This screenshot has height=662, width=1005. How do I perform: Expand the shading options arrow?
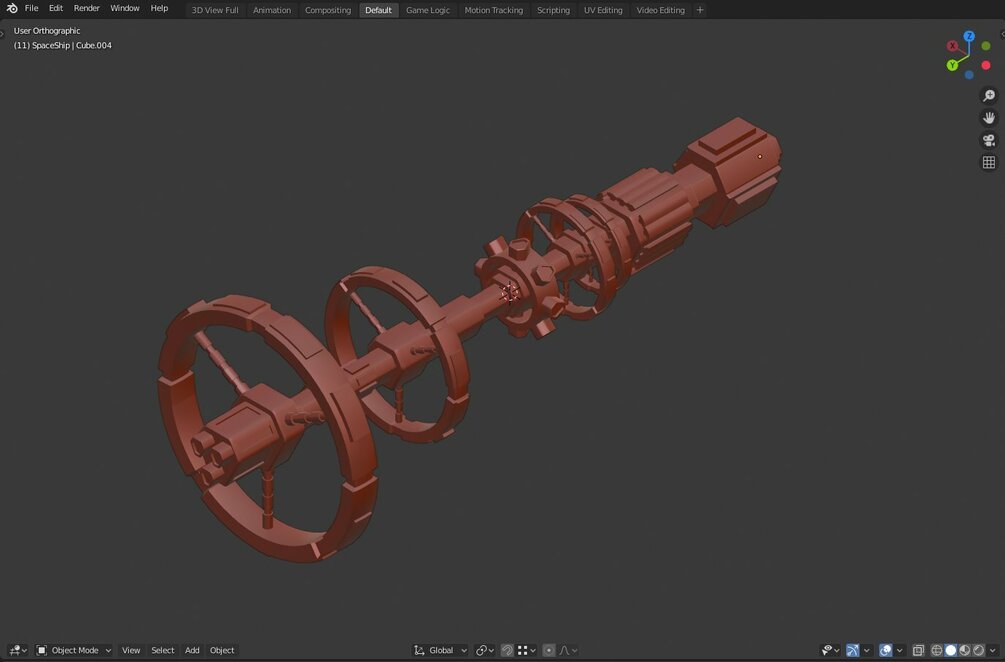(x=993, y=650)
